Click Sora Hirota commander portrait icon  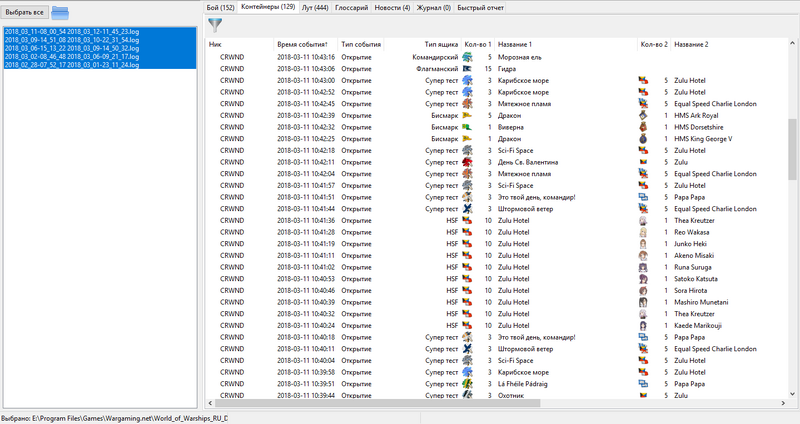(642, 290)
